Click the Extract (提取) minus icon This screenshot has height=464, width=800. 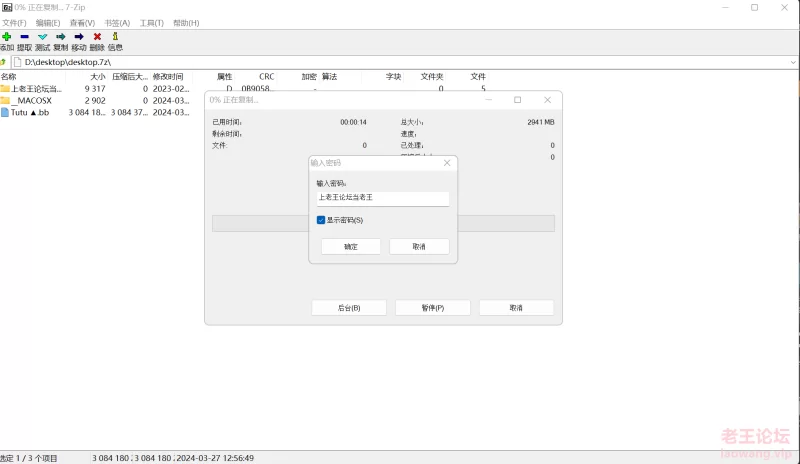coord(24,37)
